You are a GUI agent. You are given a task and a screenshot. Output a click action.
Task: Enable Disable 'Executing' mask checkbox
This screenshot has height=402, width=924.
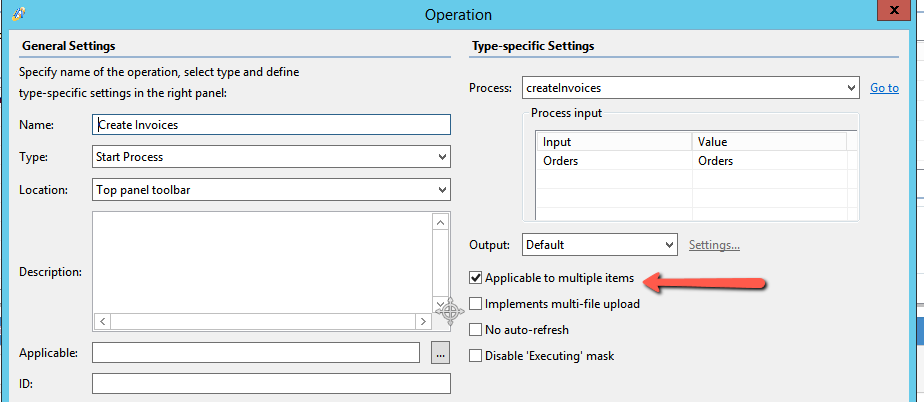[476, 355]
